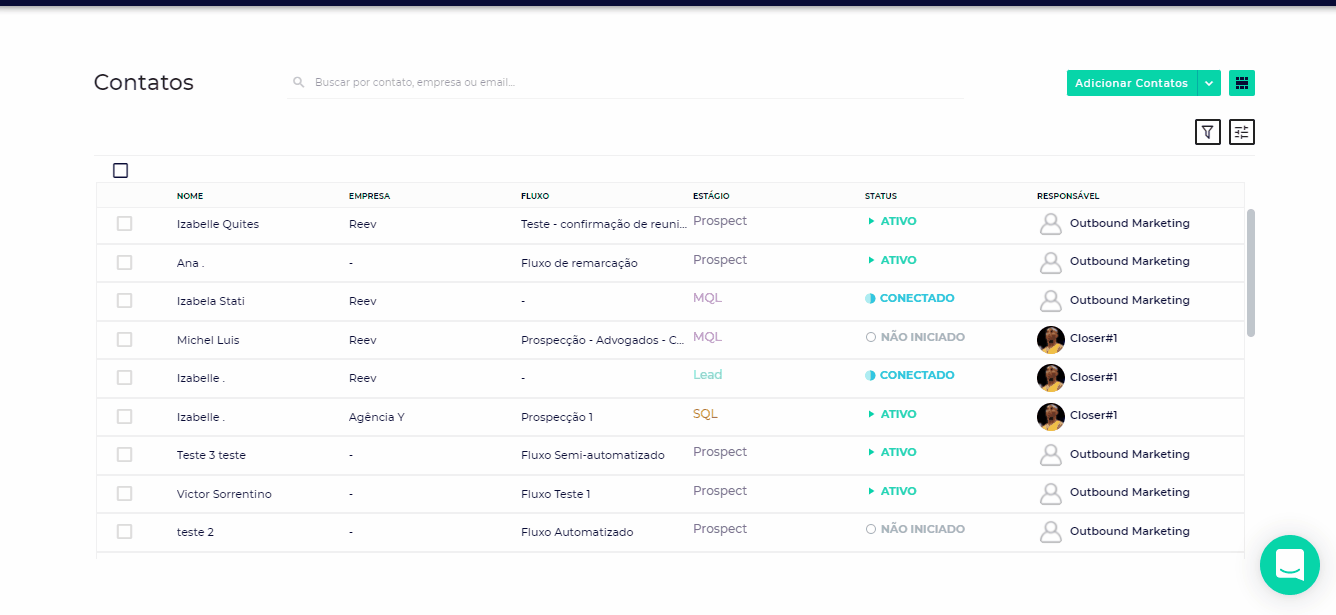Click Michel Luis's Closer#1 avatar
This screenshot has width=1336, height=615.
click(x=1050, y=339)
